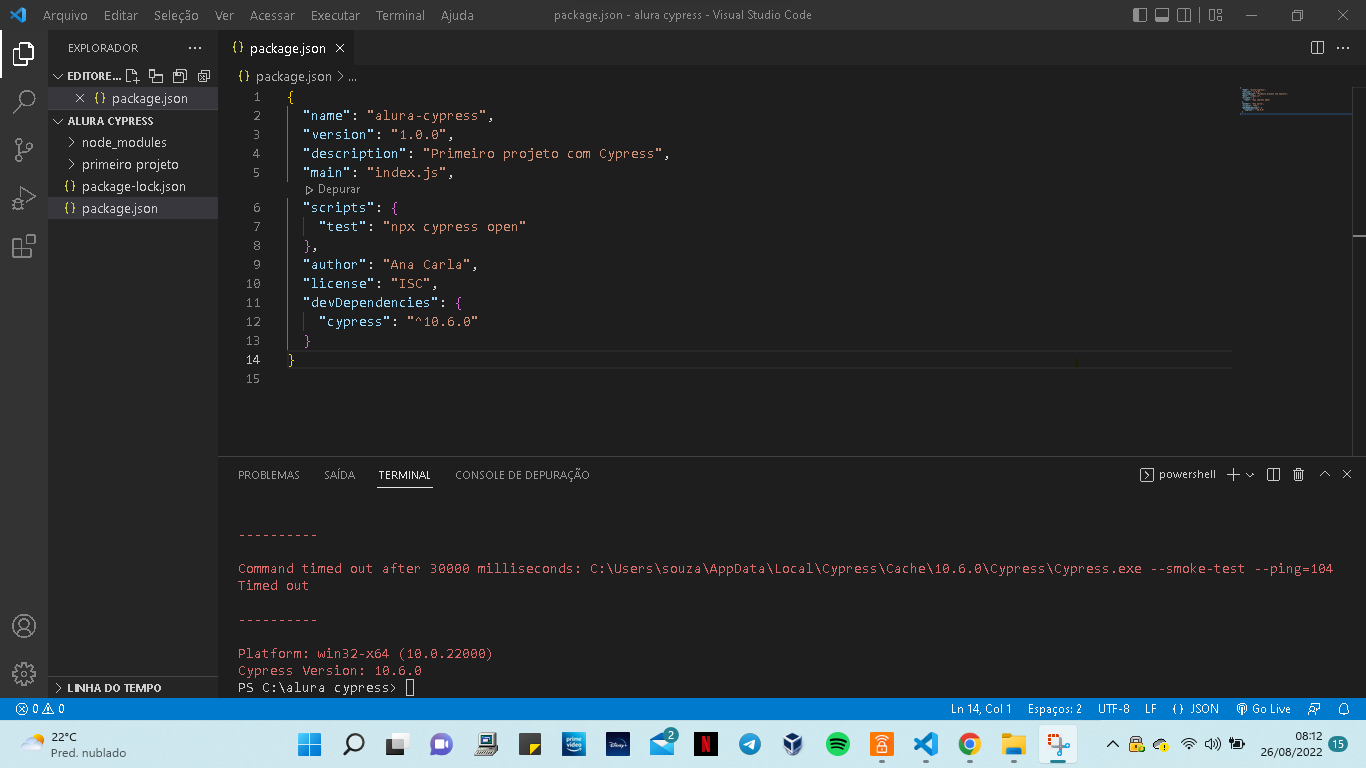Viewport: 1366px width, 768px height.
Task: Select the powershell terminal label
Action: (1178, 475)
